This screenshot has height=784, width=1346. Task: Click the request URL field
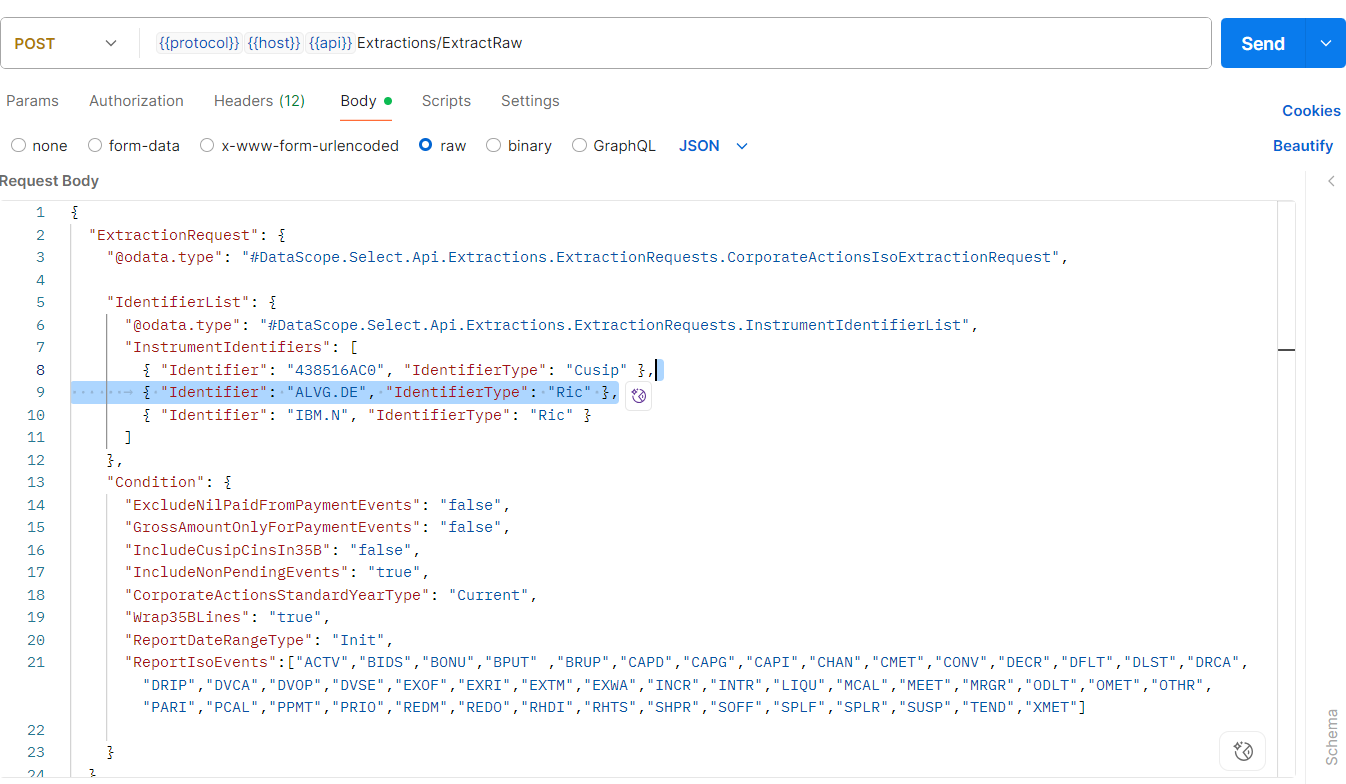point(675,43)
